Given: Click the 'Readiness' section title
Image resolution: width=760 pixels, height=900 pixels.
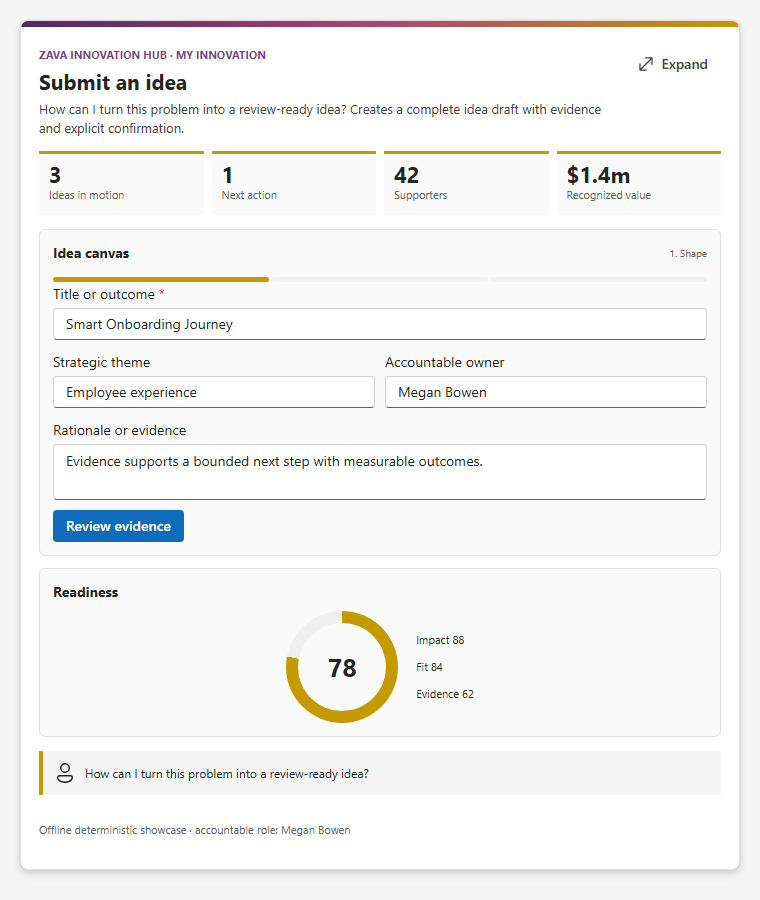Looking at the screenshot, I should (86, 592).
